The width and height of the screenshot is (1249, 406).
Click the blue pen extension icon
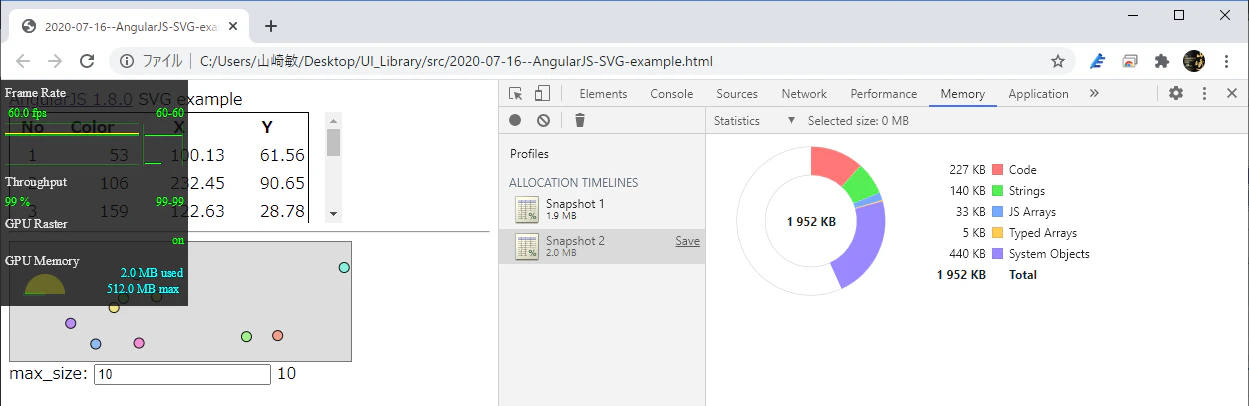click(x=1097, y=61)
